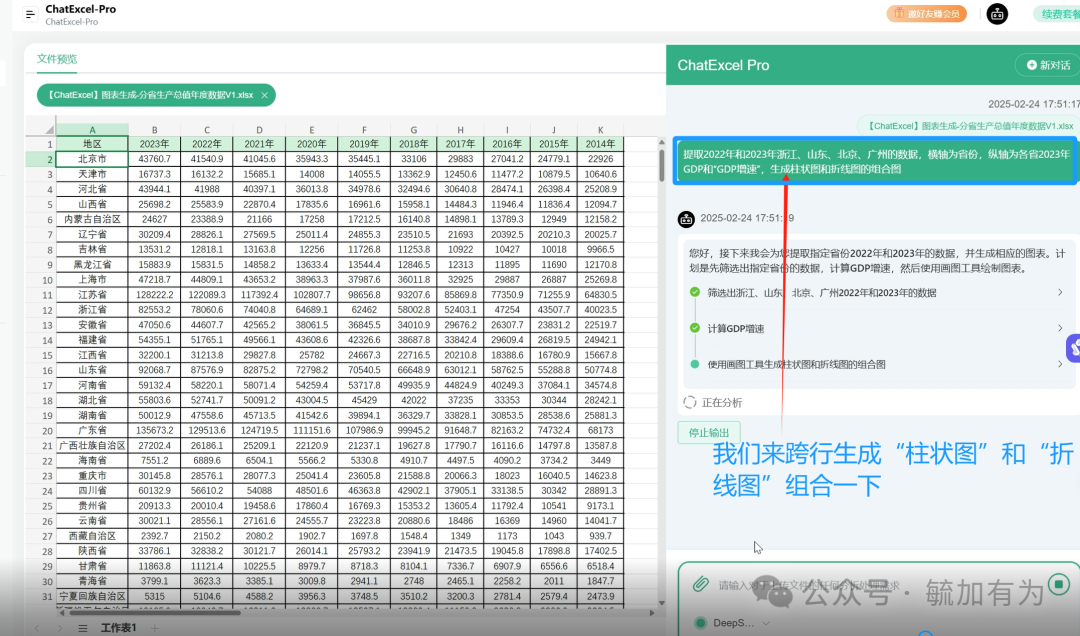Click the scroll-right arrow of horizontal scrollbar
The height and width of the screenshot is (636, 1080).
[652, 612]
